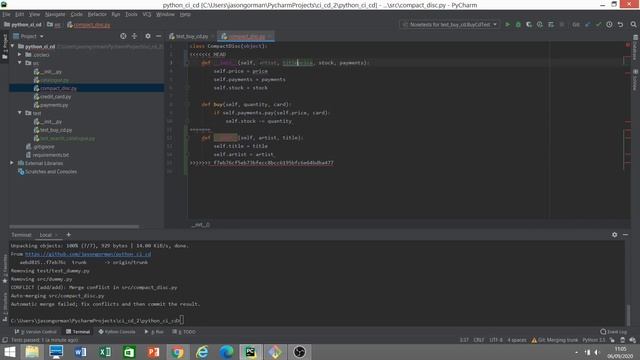Click Git Merging trunk status widget
This screenshot has width=640, height=360.
click(x=555, y=340)
